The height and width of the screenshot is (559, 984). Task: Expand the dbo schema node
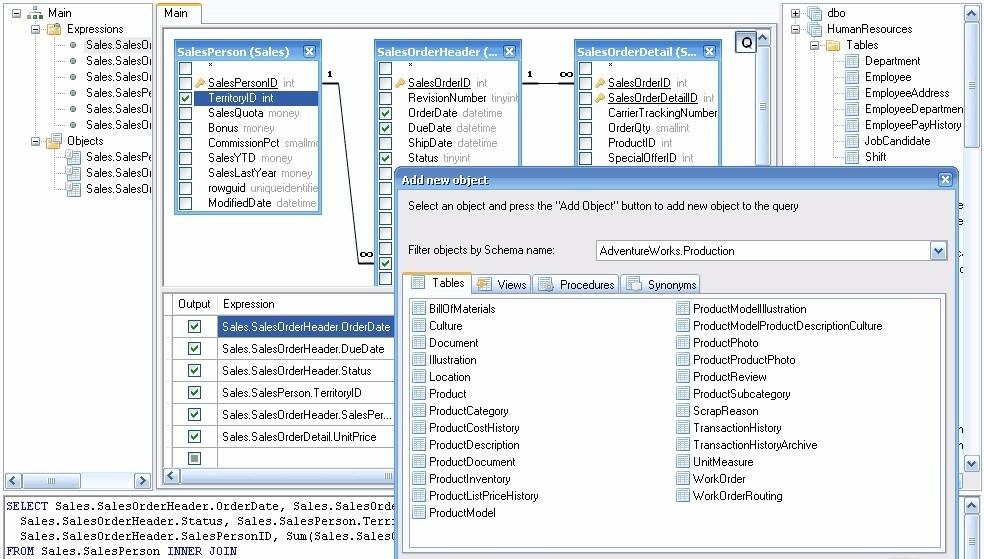point(796,13)
